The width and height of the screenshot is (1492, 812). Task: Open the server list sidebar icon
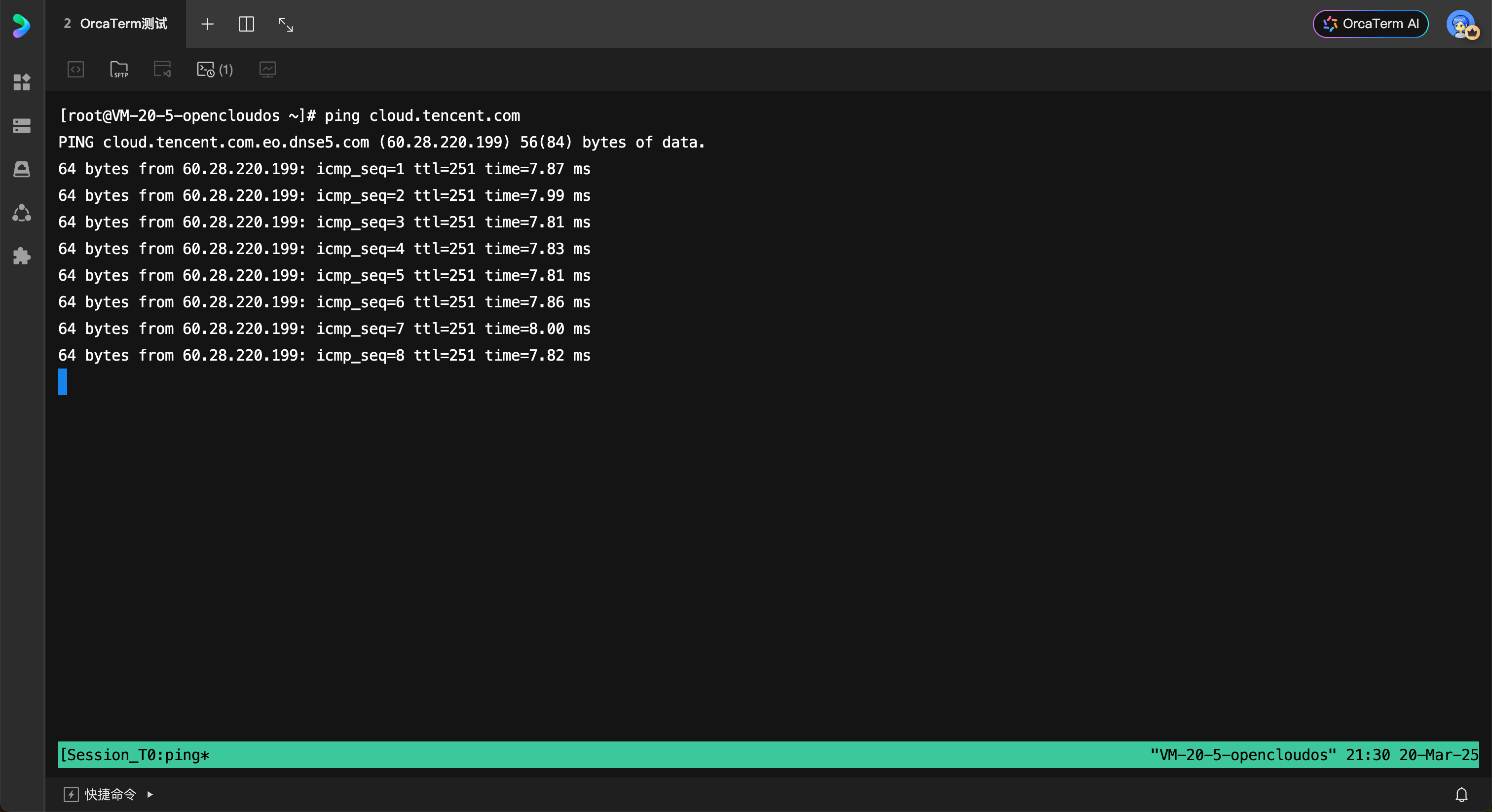pyautogui.click(x=21, y=126)
